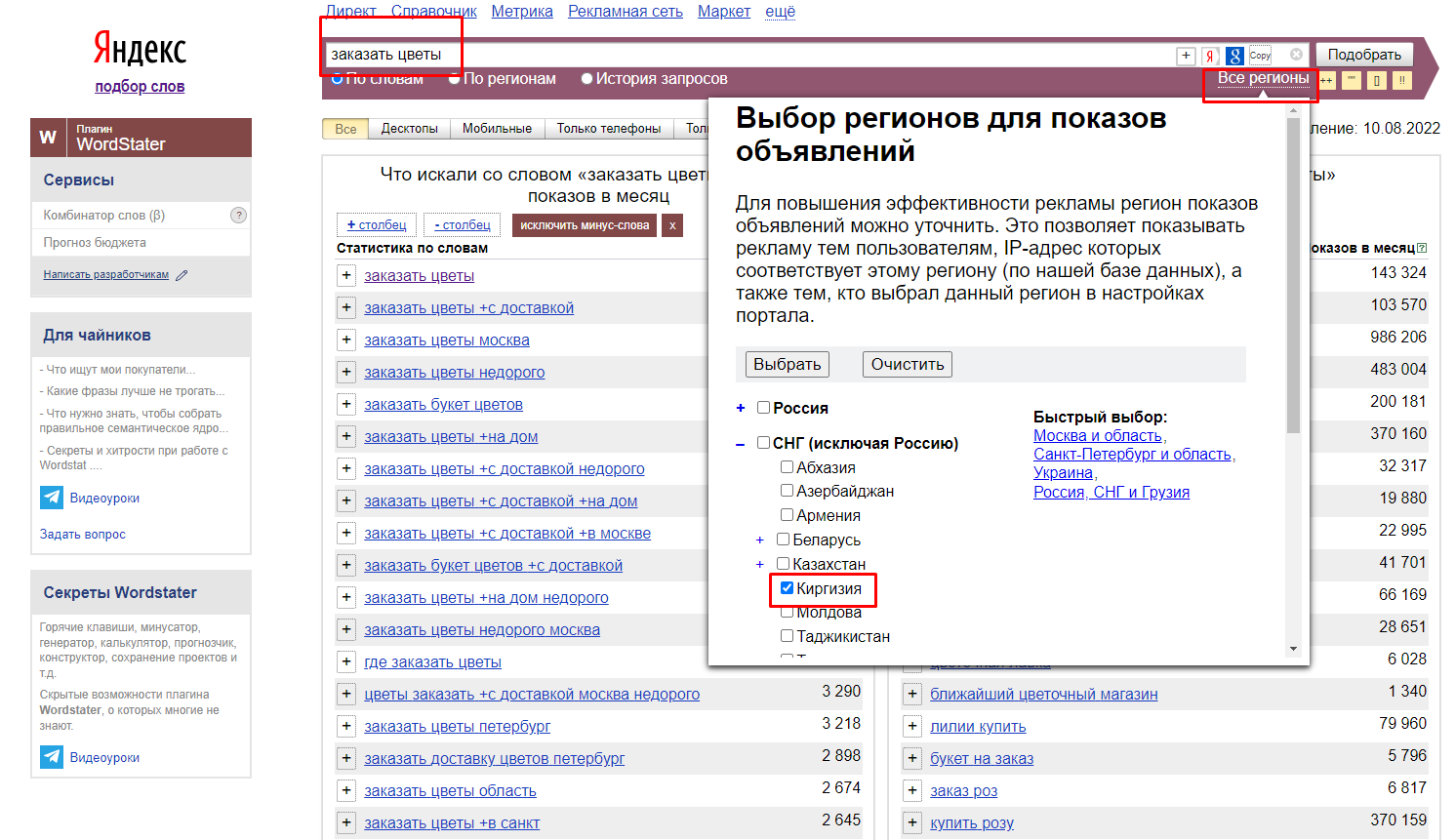Expand the Россия region tree
The width and height of the screenshot is (1455, 840).
point(741,409)
